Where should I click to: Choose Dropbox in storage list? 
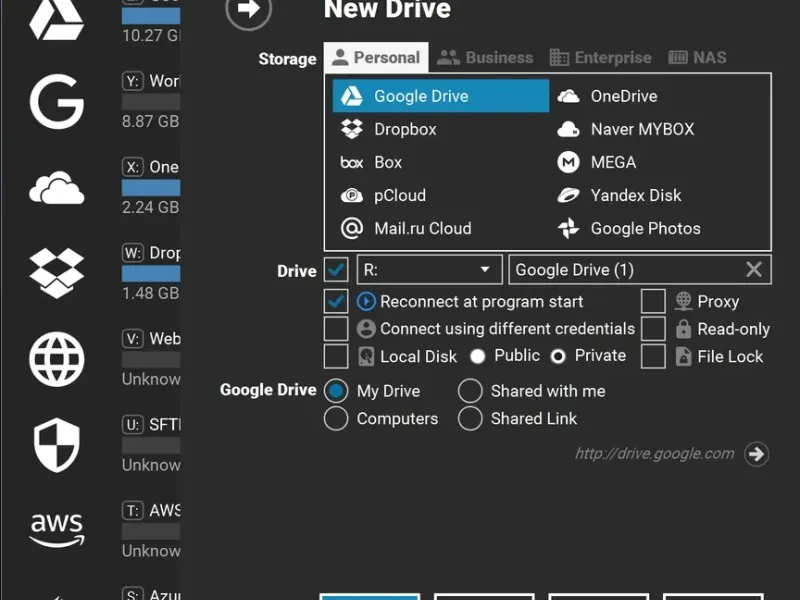441,129
